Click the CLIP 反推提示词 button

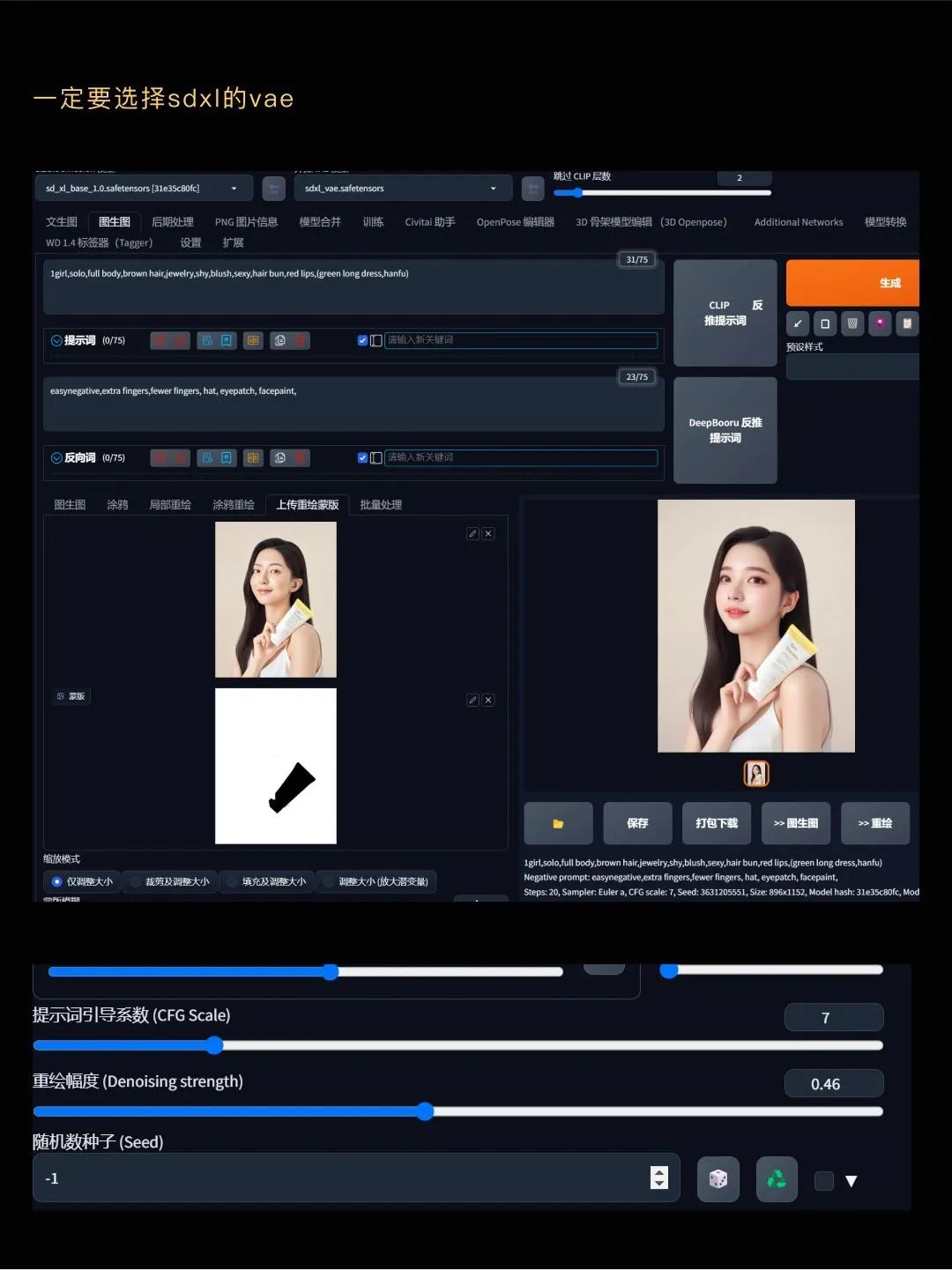725,313
